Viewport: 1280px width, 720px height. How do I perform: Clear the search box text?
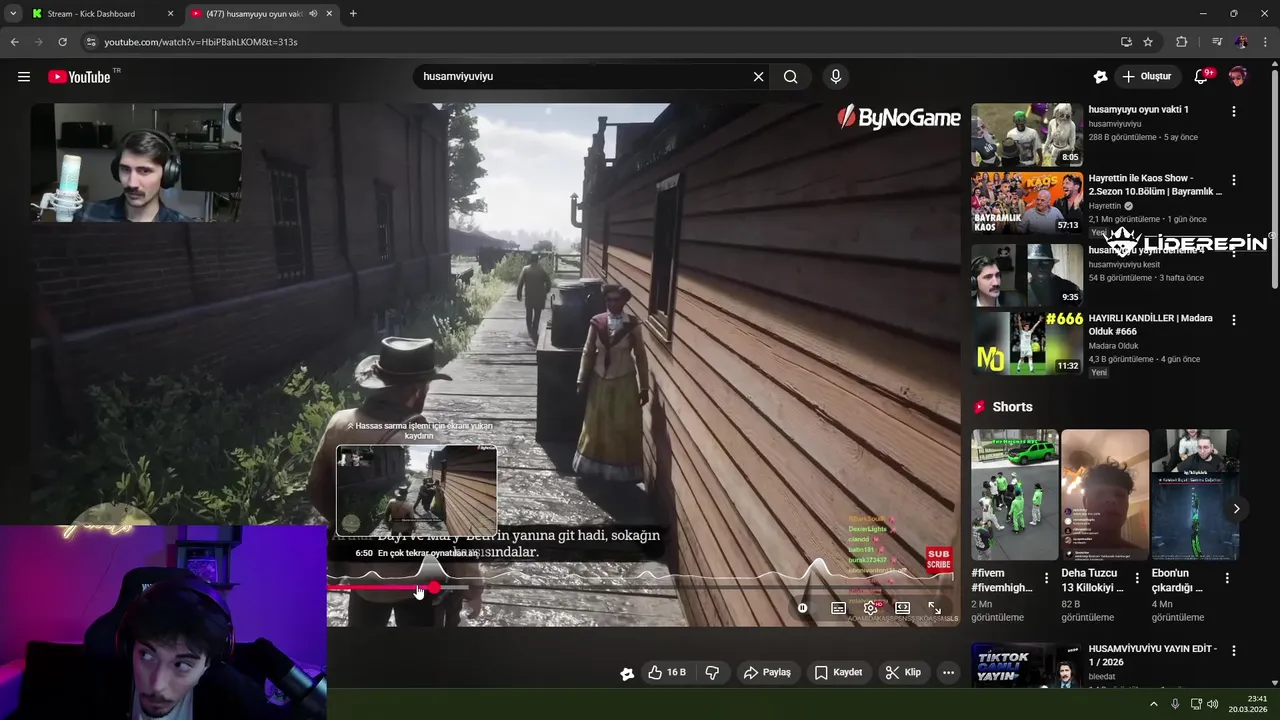[758, 77]
